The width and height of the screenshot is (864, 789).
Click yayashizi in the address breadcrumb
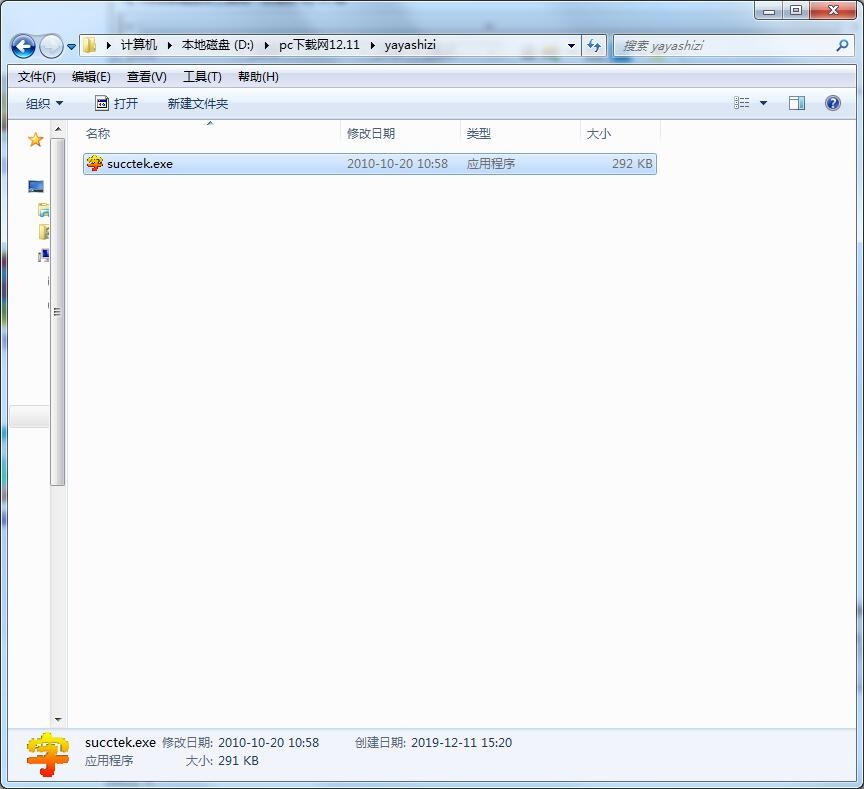click(x=410, y=45)
